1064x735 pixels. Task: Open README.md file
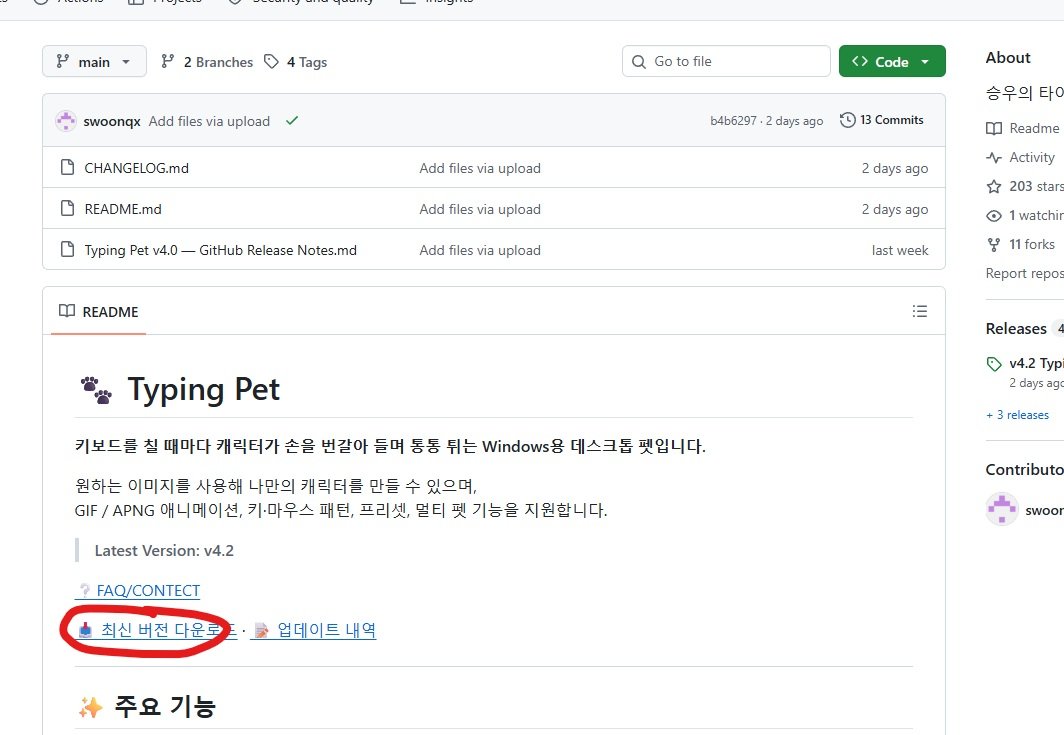coord(123,209)
